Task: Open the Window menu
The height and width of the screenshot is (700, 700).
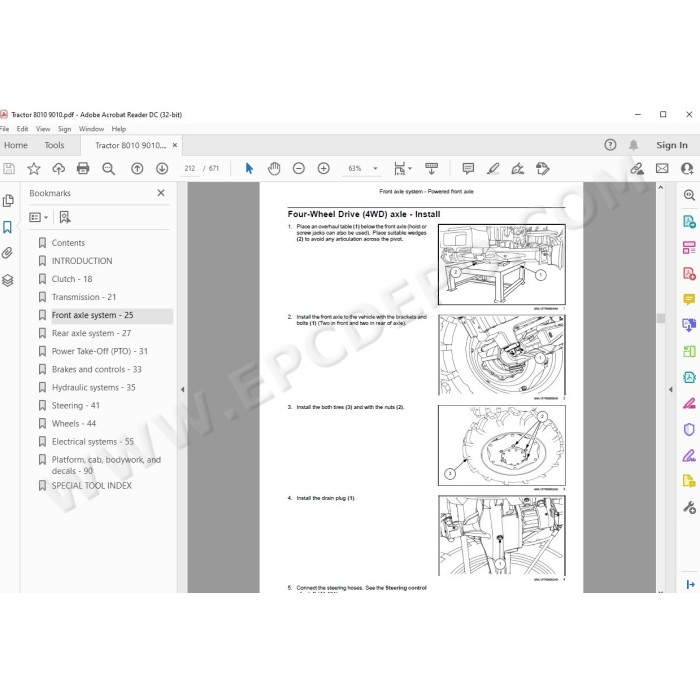Action: tap(91, 129)
